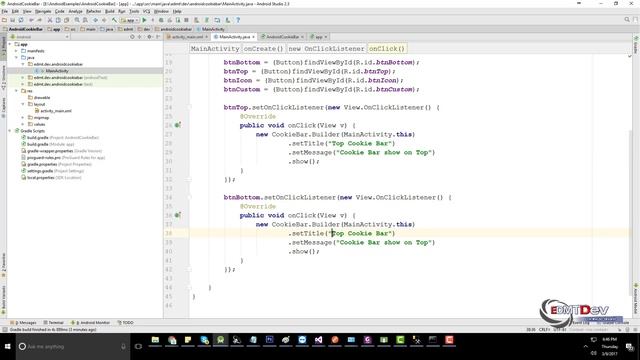This screenshot has width=640, height=360.
Task: Open the Terminal tool window
Action: 54,322
